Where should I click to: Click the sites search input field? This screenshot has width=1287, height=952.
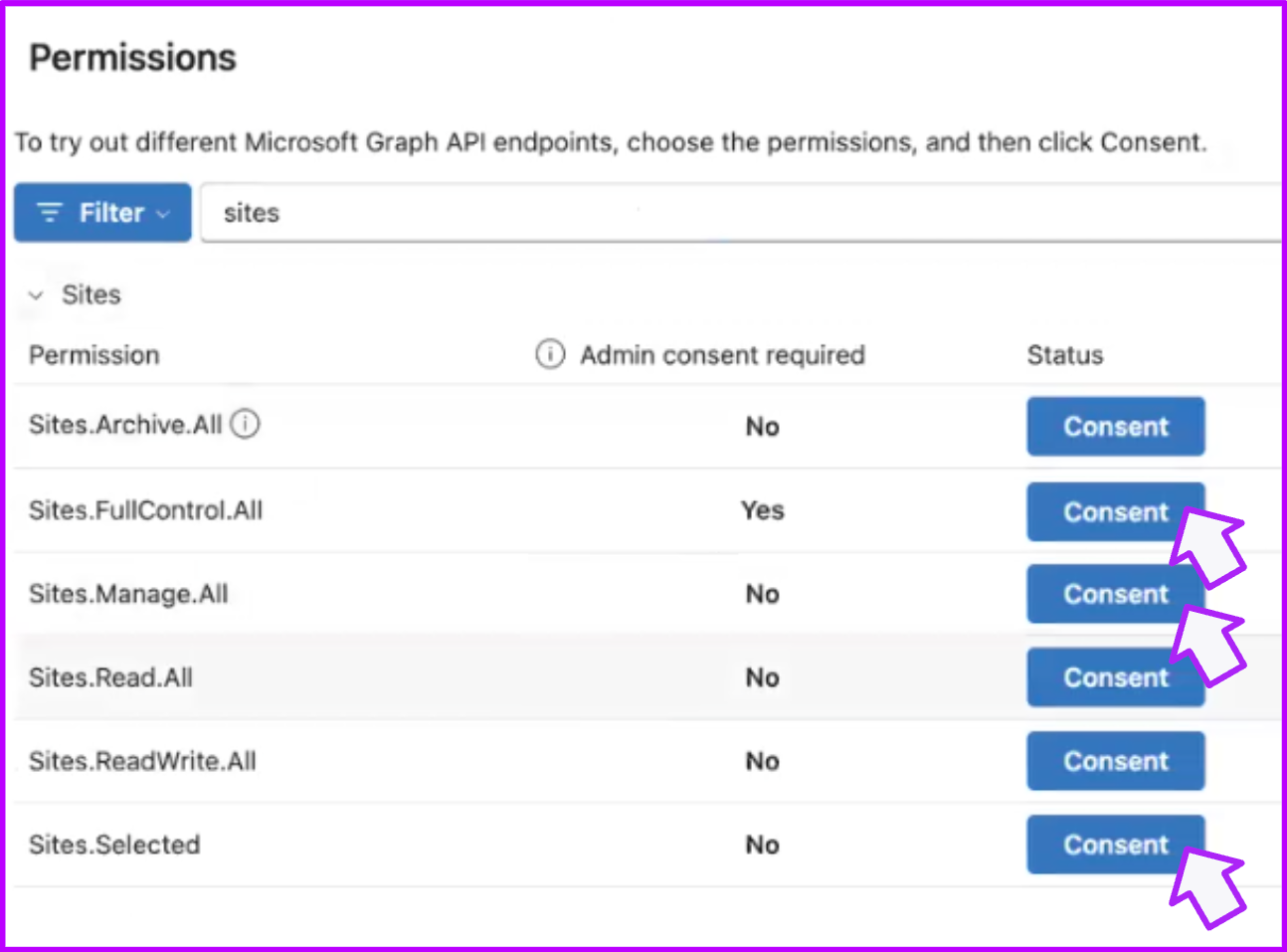coord(741,213)
